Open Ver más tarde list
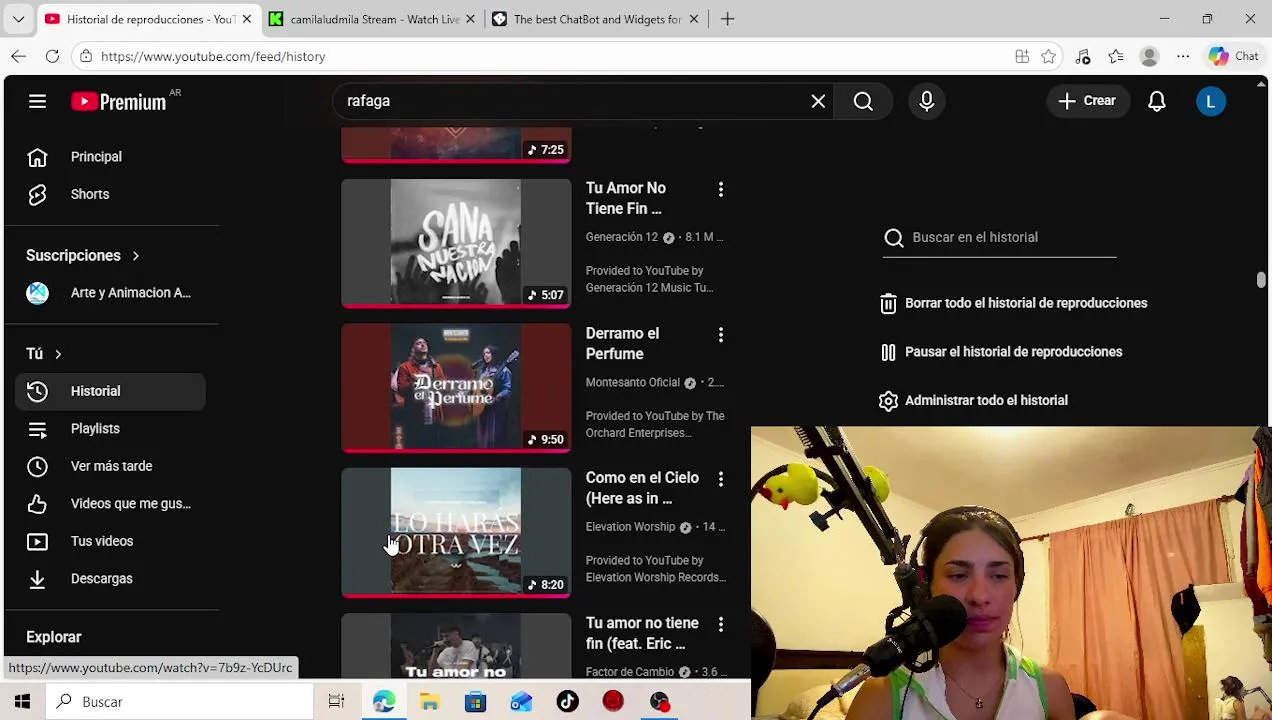The image size is (1272, 720). [110, 466]
